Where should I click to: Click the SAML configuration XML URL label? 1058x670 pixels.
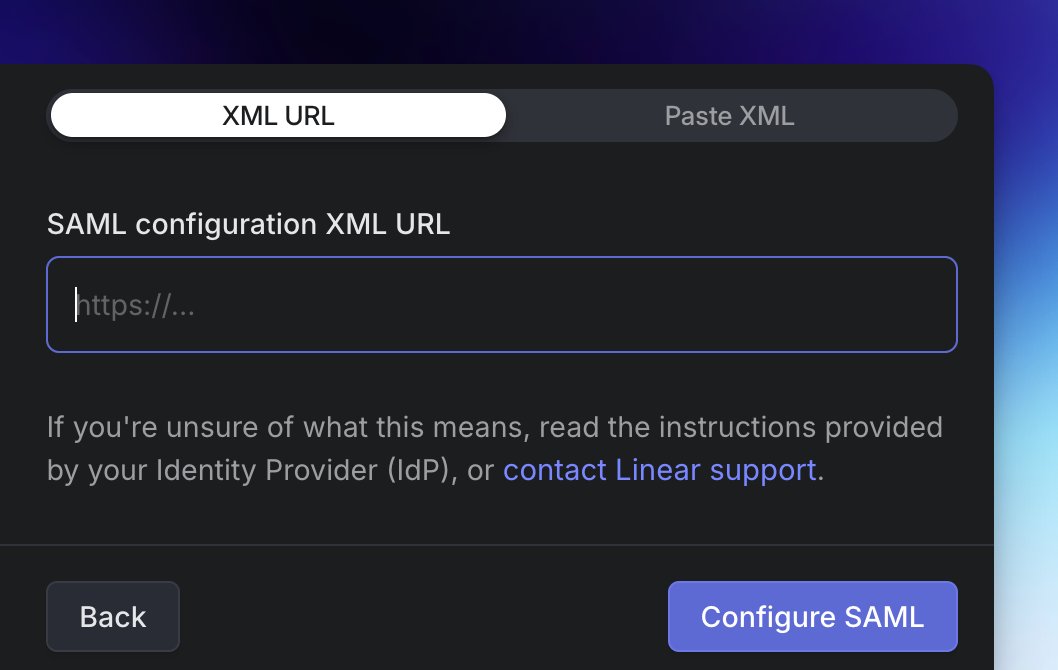point(248,224)
